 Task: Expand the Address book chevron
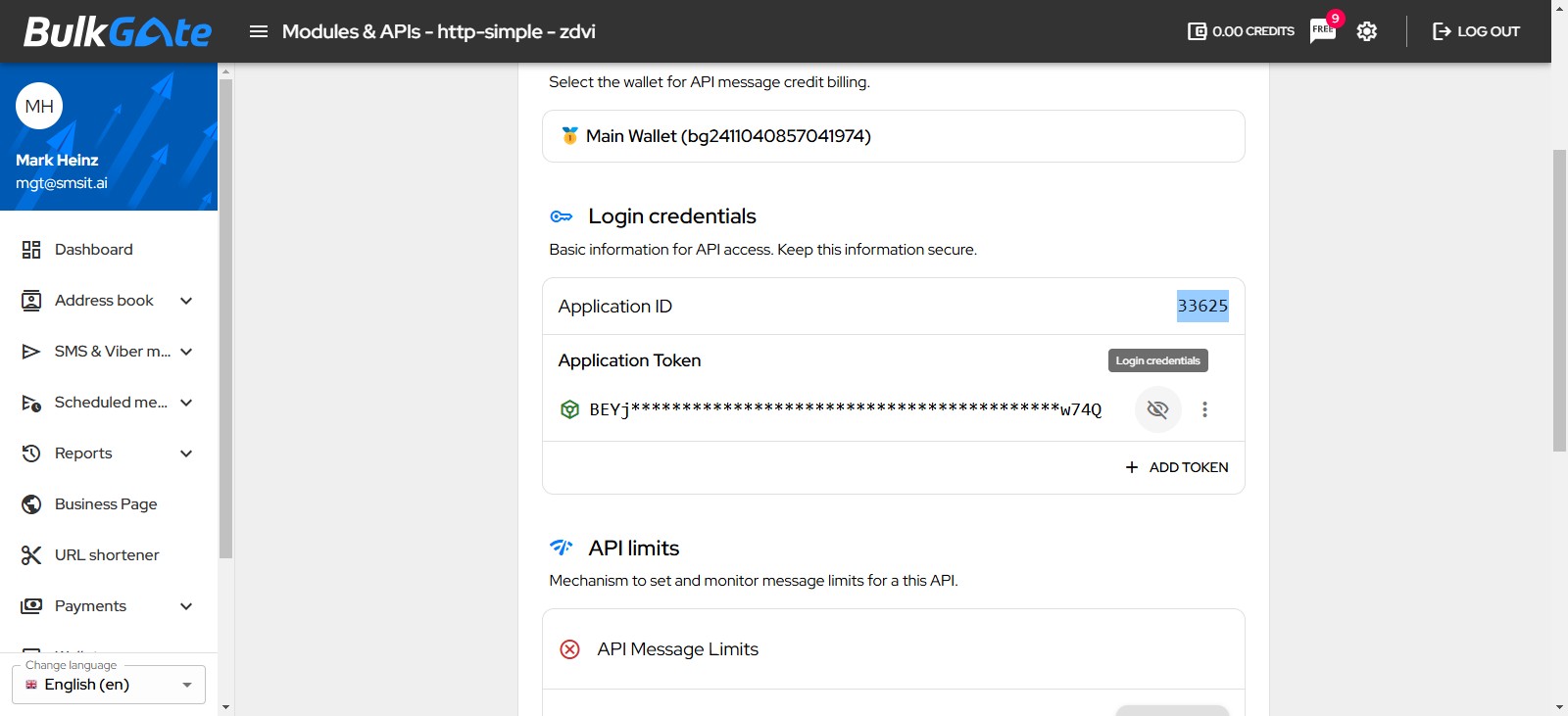[x=186, y=301]
